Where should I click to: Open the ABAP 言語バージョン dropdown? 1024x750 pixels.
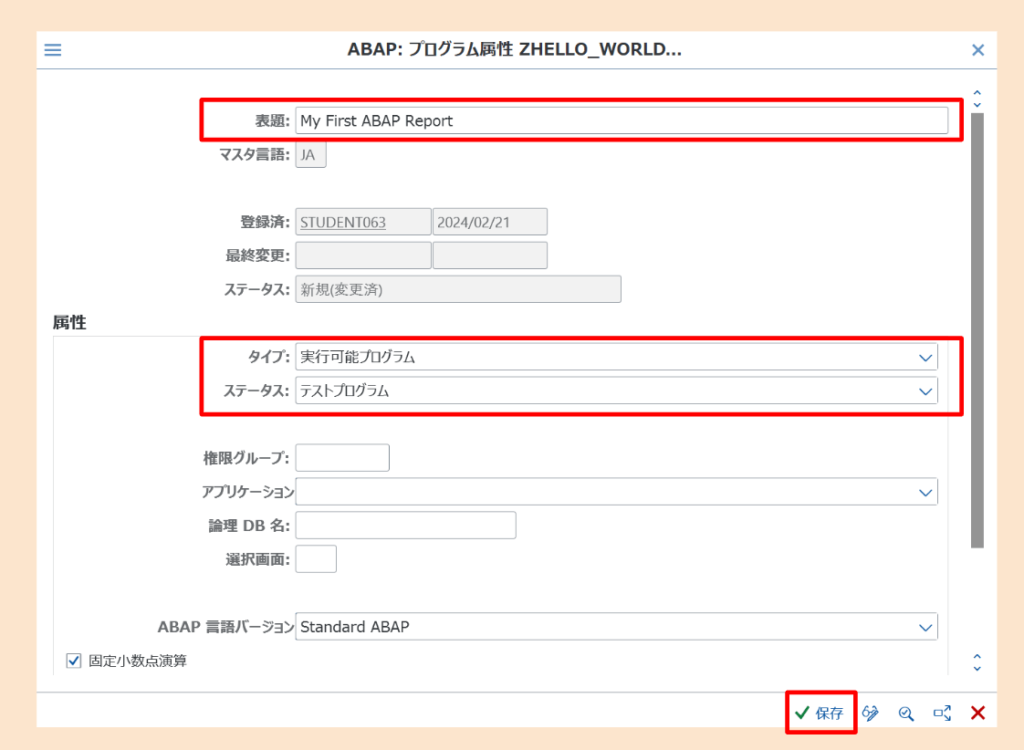pos(925,626)
